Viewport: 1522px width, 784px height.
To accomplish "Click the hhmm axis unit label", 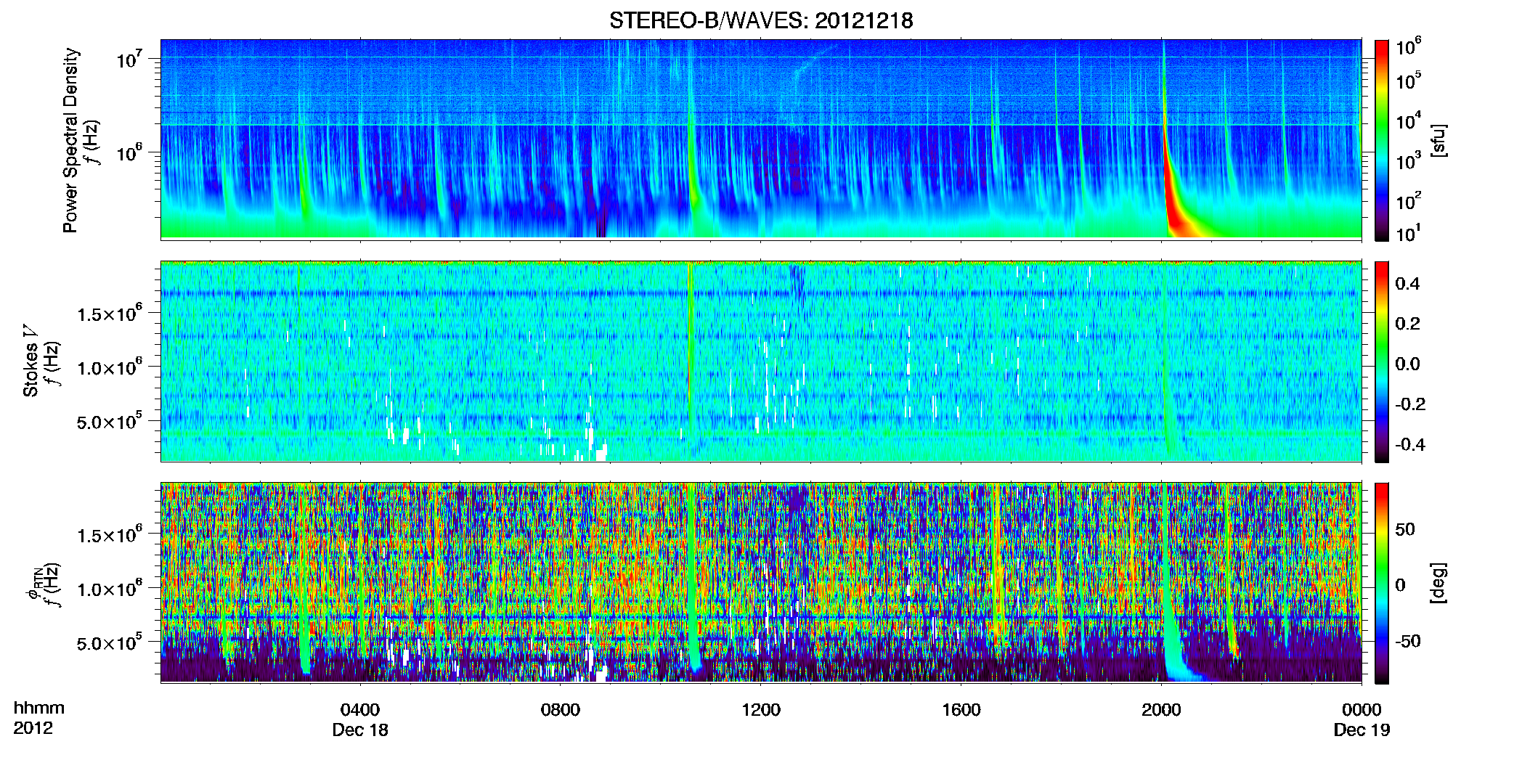I will [39, 708].
